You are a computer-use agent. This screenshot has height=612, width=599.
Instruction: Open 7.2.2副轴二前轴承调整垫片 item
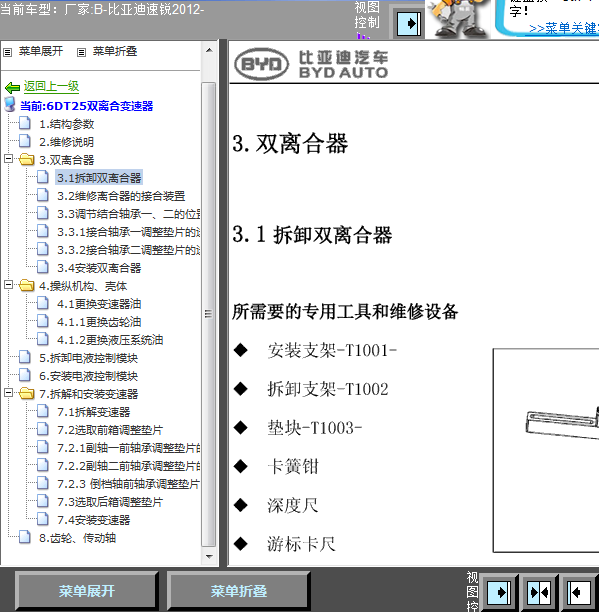pos(128,466)
